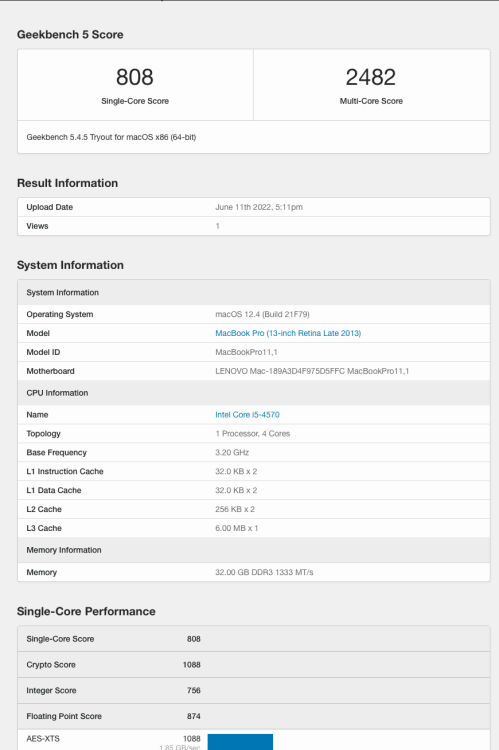Click the Topology value 1 Processor, 4 Cores

pos(253,433)
